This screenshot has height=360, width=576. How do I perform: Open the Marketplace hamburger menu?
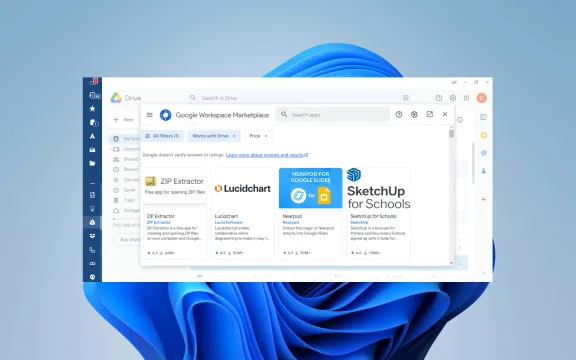coord(150,115)
